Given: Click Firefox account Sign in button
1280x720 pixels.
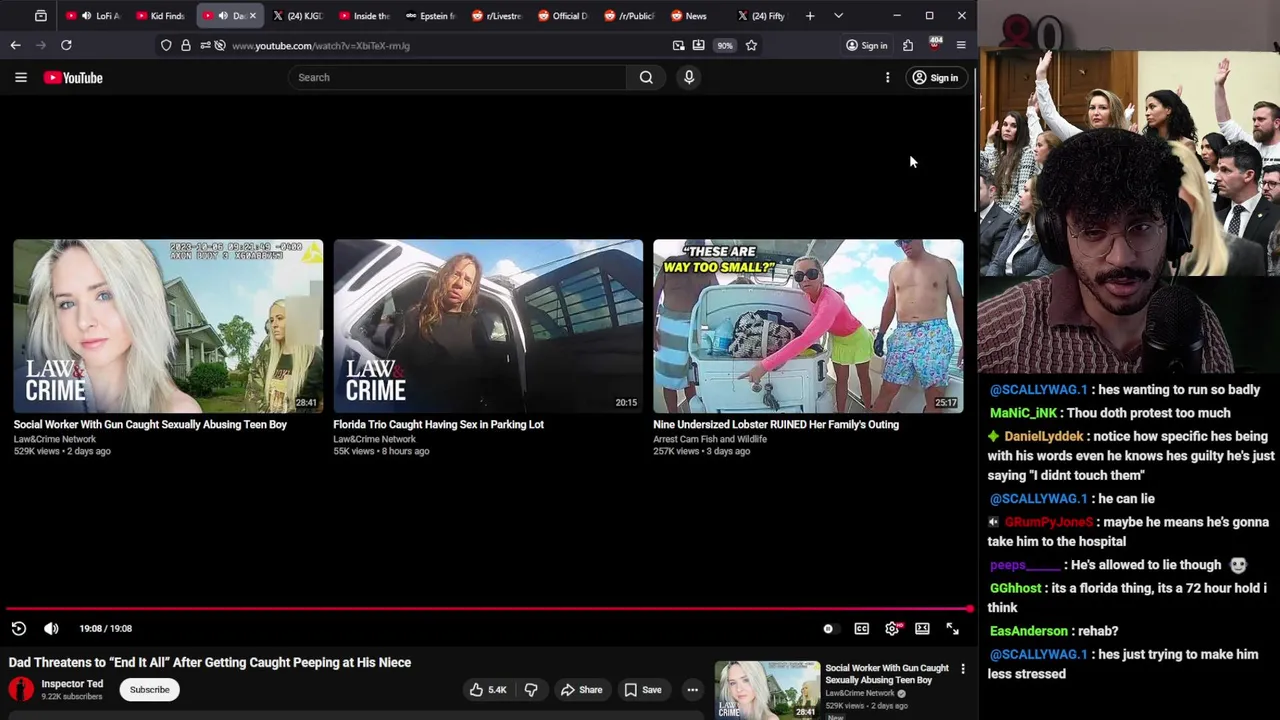Looking at the screenshot, I should (x=866, y=45).
